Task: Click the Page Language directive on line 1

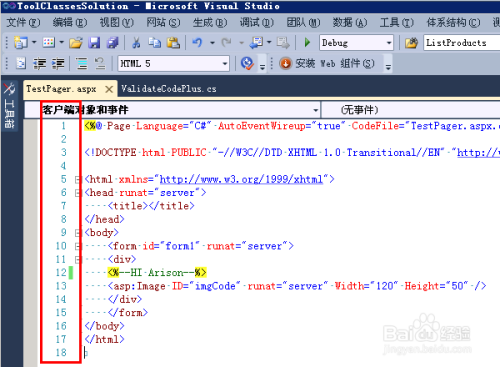Action: [292, 126]
